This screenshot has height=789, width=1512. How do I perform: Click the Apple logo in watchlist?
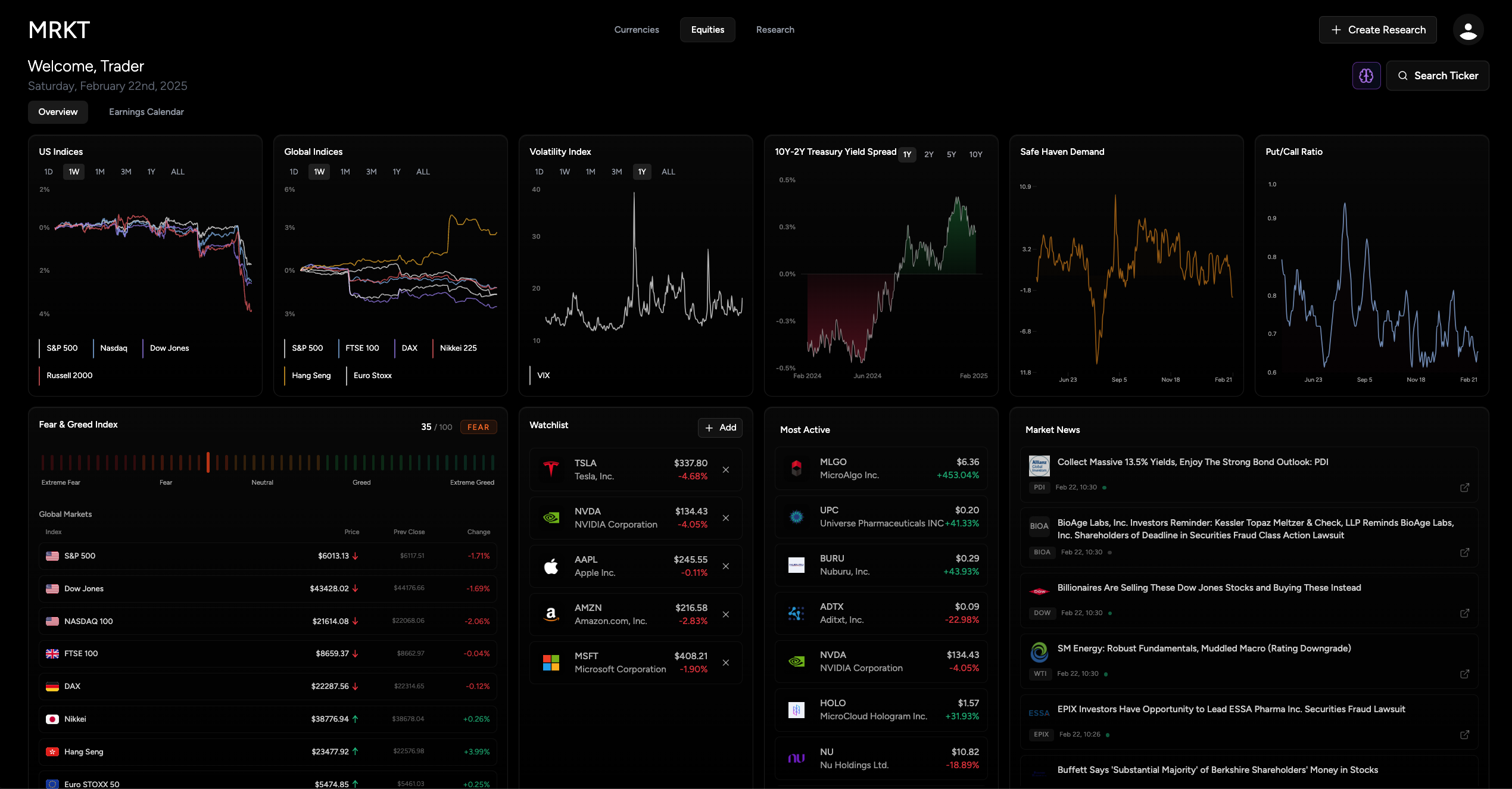pyautogui.click(x=551, y=566)
